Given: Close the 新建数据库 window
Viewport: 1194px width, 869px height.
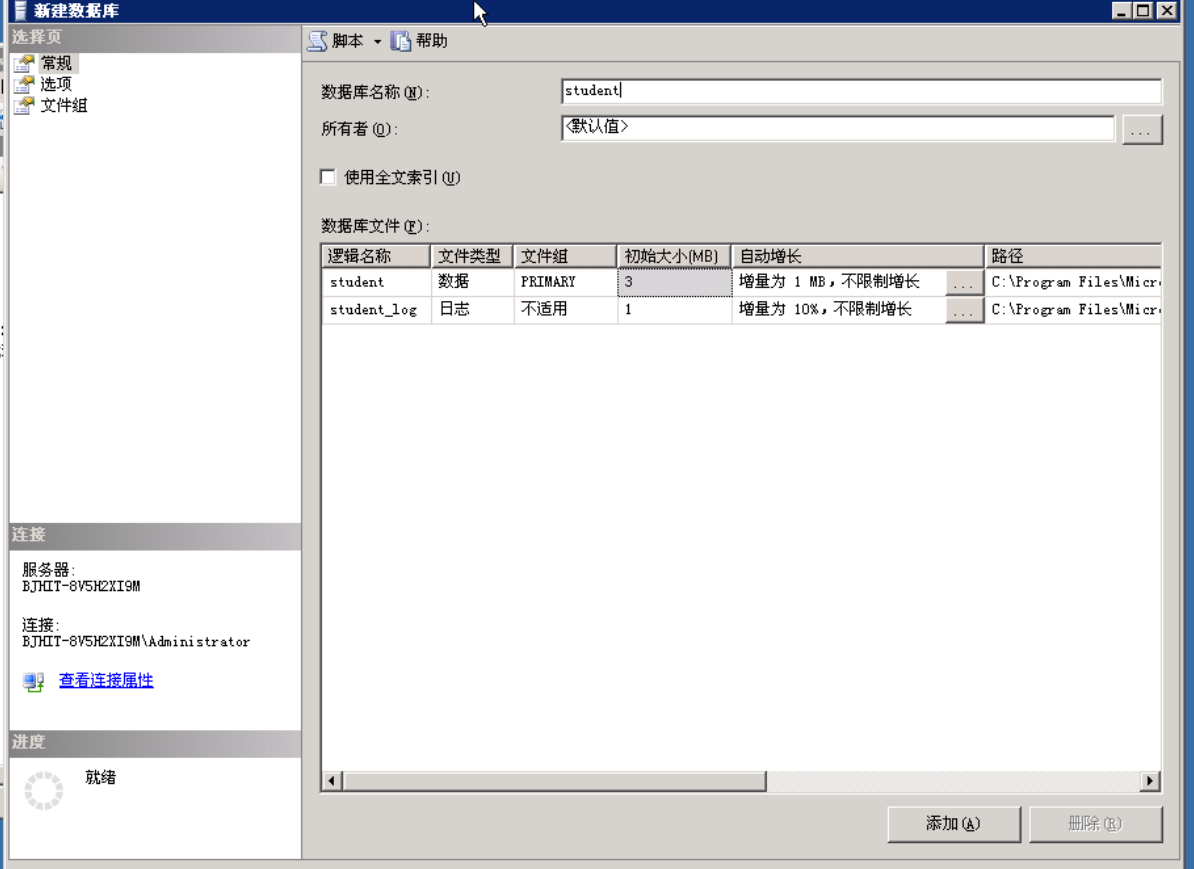Looking at the screenshot, I should [x=1167, y=10].
